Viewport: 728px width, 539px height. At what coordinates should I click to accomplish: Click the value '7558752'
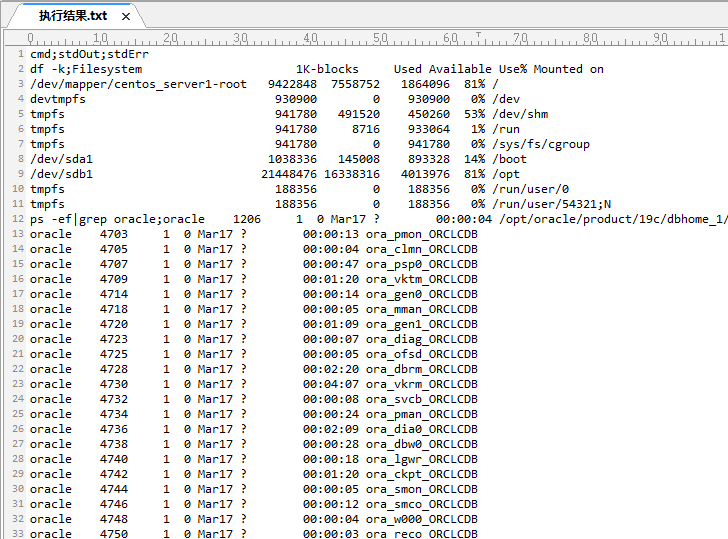coord(356,84)
